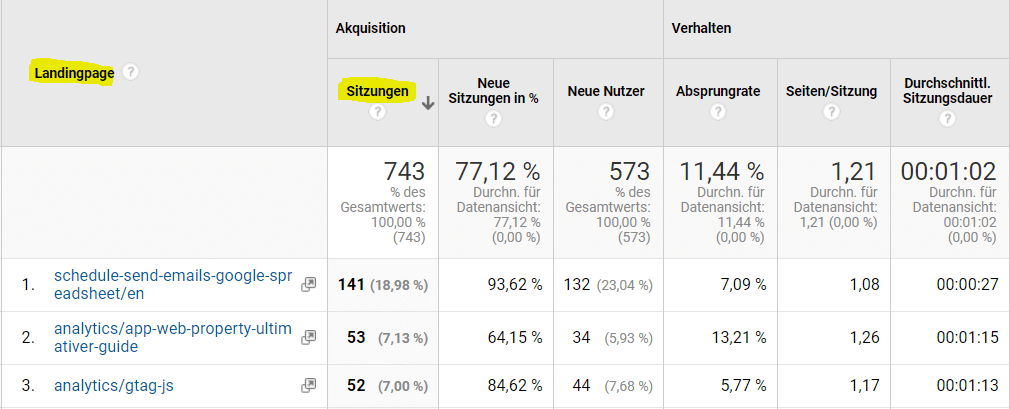Sort by Neue Nutzer column header
Screen dimensions: 1010x409
click(x=605, y=91)
